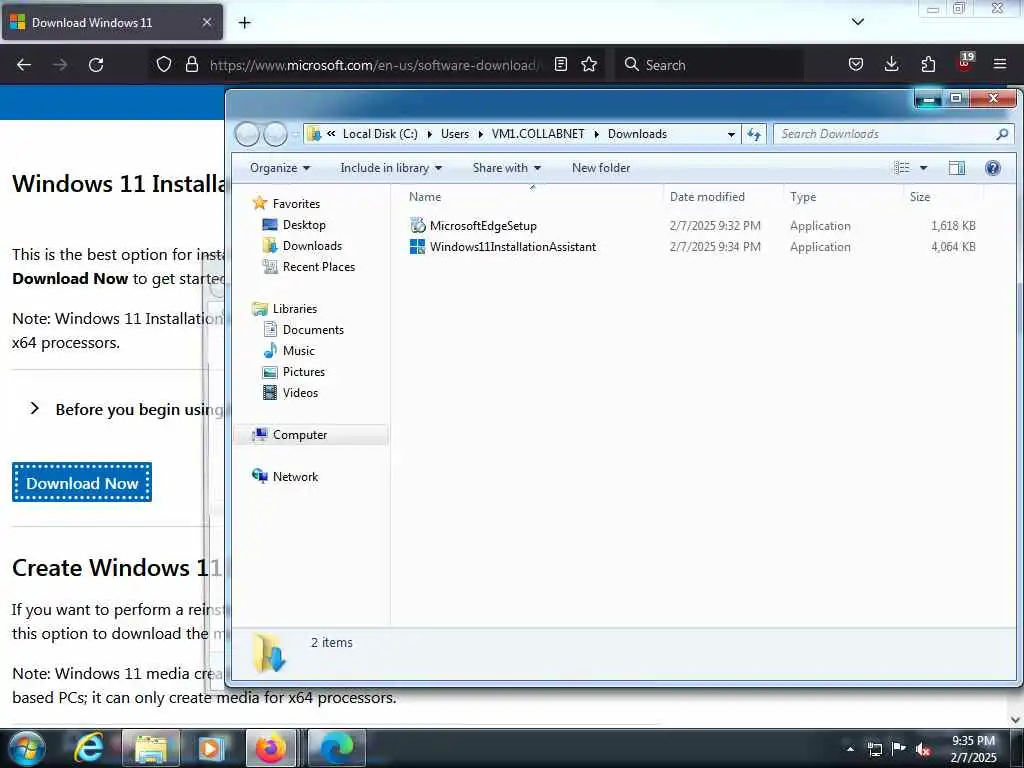Screen dimensions: 1024x768
Task: Open Firefox downloads panel arrow icon
Action: tap(891, 64)
